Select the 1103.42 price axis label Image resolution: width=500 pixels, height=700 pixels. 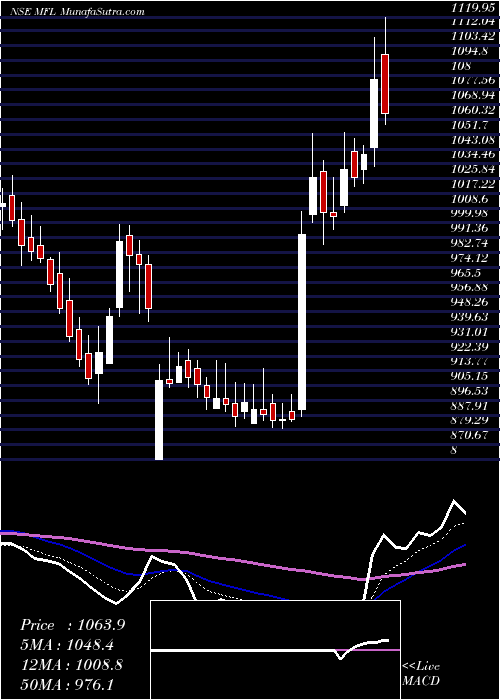pyautogui.click(x=473, y=36)
